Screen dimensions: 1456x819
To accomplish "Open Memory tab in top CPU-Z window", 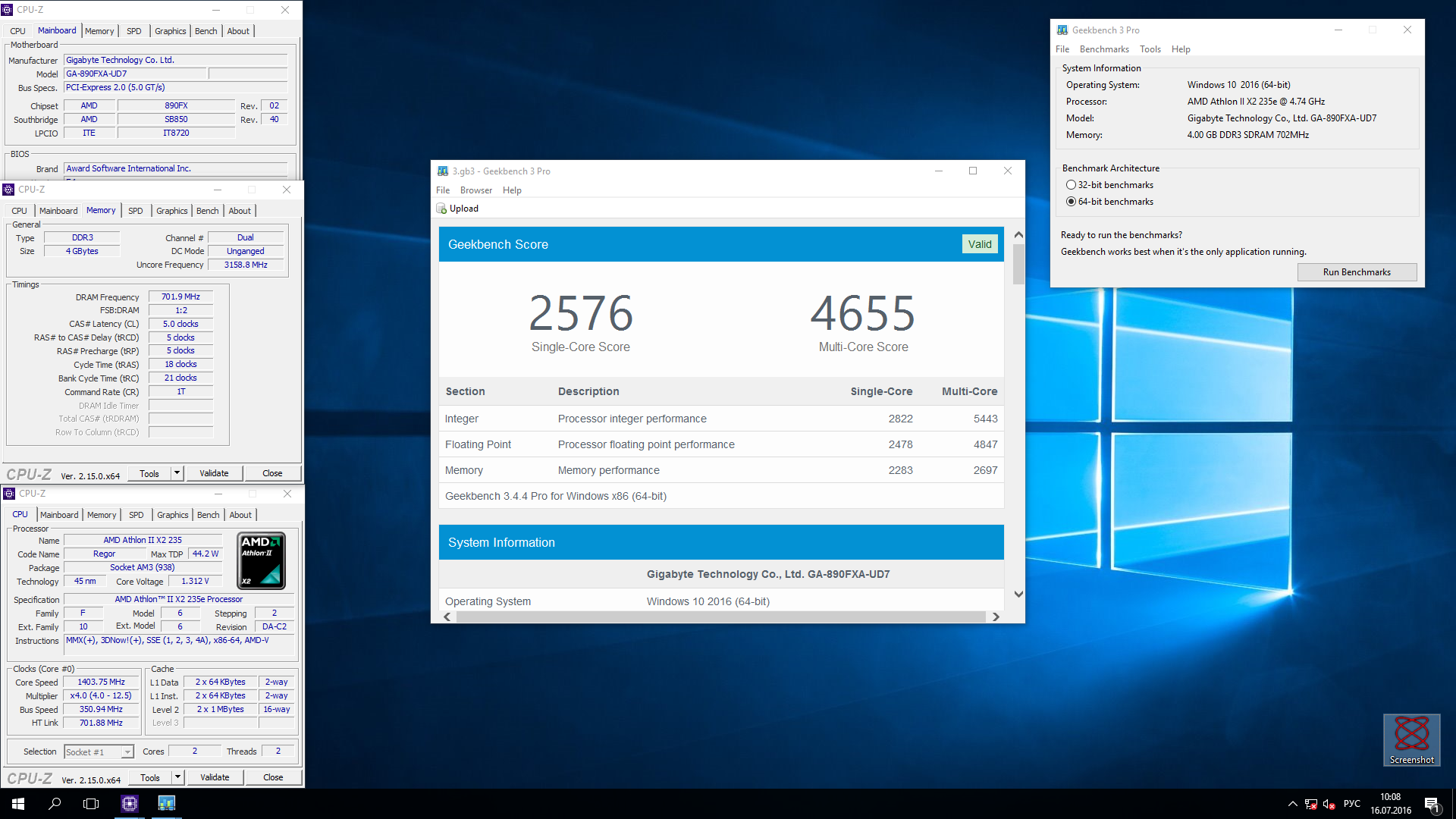I will [x=99, y=31].
